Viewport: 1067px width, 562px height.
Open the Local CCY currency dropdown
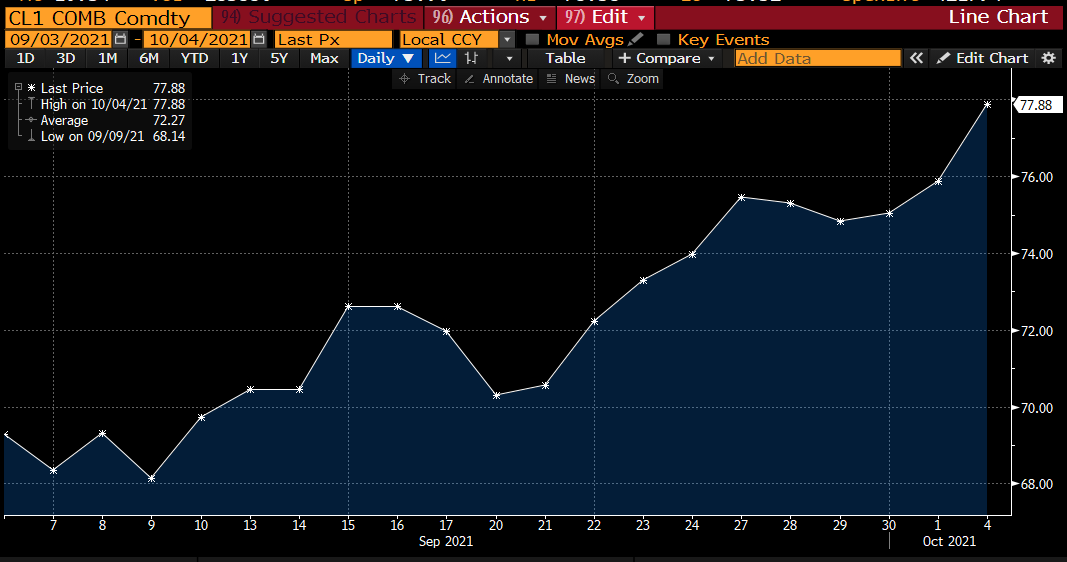point(507,39)
